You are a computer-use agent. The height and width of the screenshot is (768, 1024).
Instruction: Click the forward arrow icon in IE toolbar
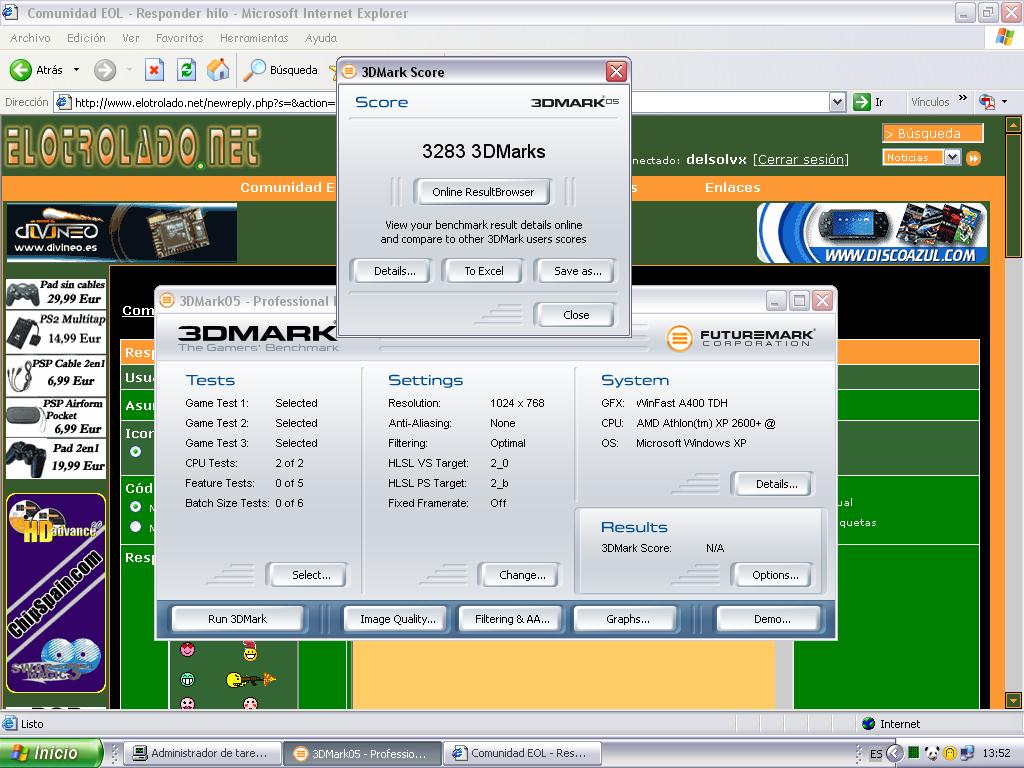point(104,70)
